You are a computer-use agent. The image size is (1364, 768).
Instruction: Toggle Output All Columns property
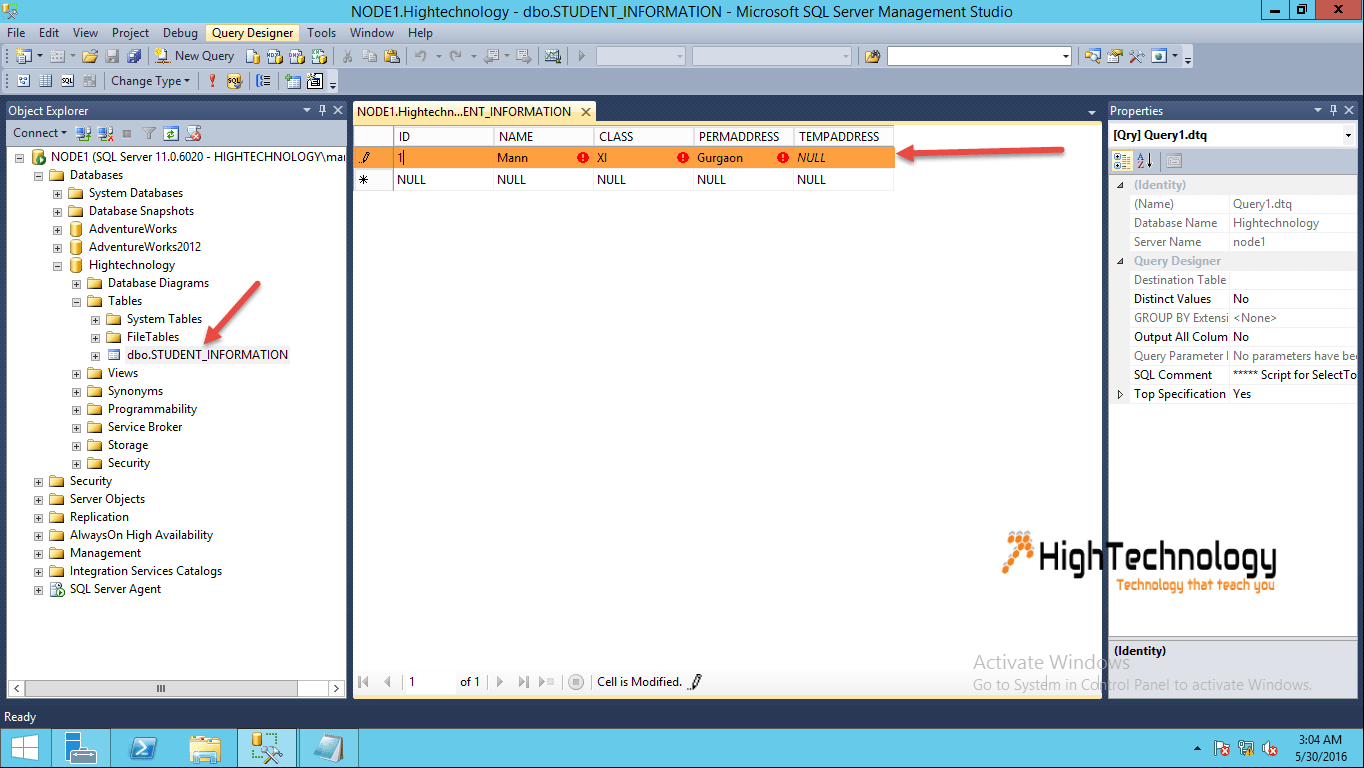[x=1243, y=336]
